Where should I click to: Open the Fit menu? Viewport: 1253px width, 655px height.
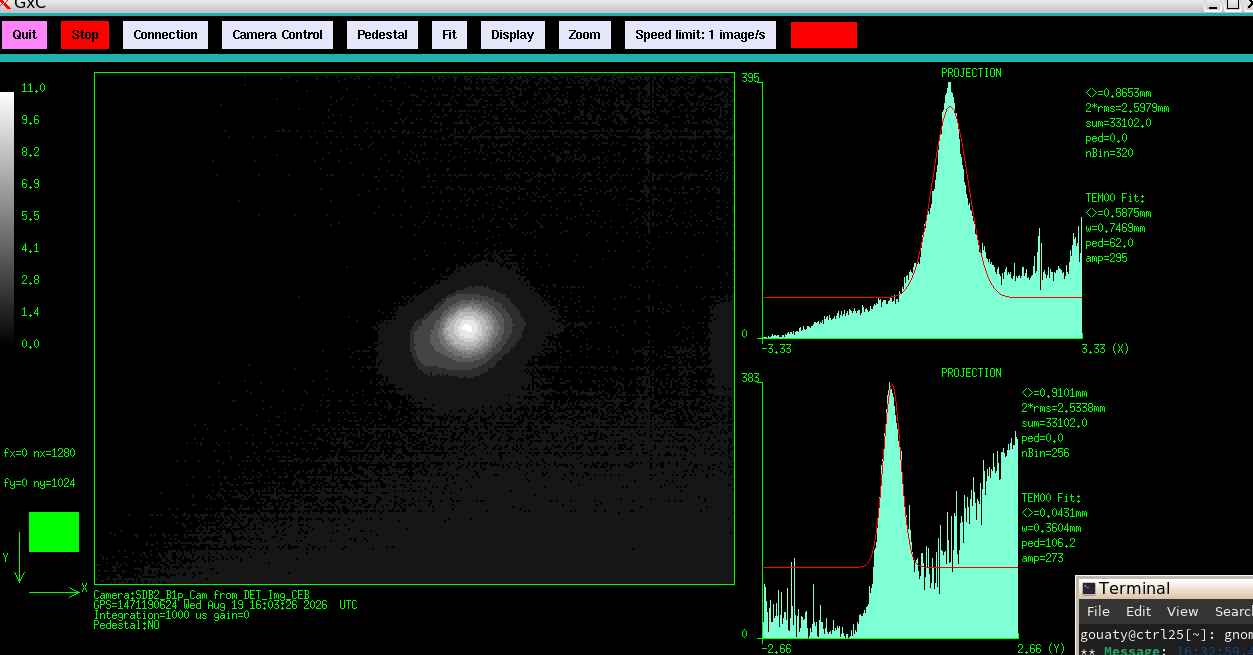click(450, 35)
